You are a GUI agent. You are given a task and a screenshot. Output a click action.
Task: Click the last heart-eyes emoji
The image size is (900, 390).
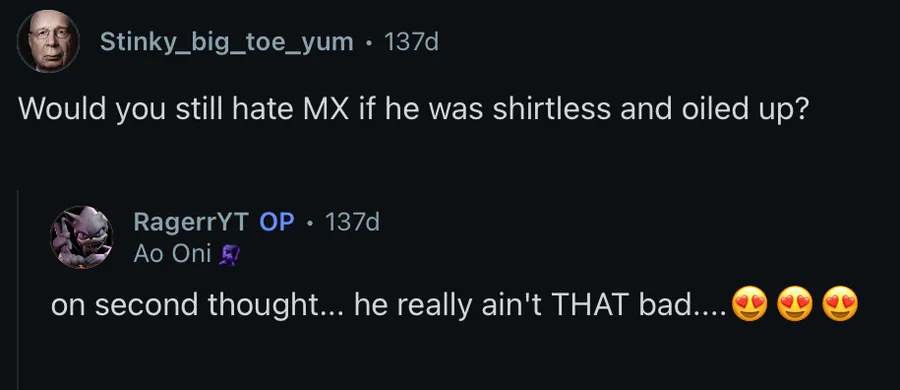pos(840,304)
